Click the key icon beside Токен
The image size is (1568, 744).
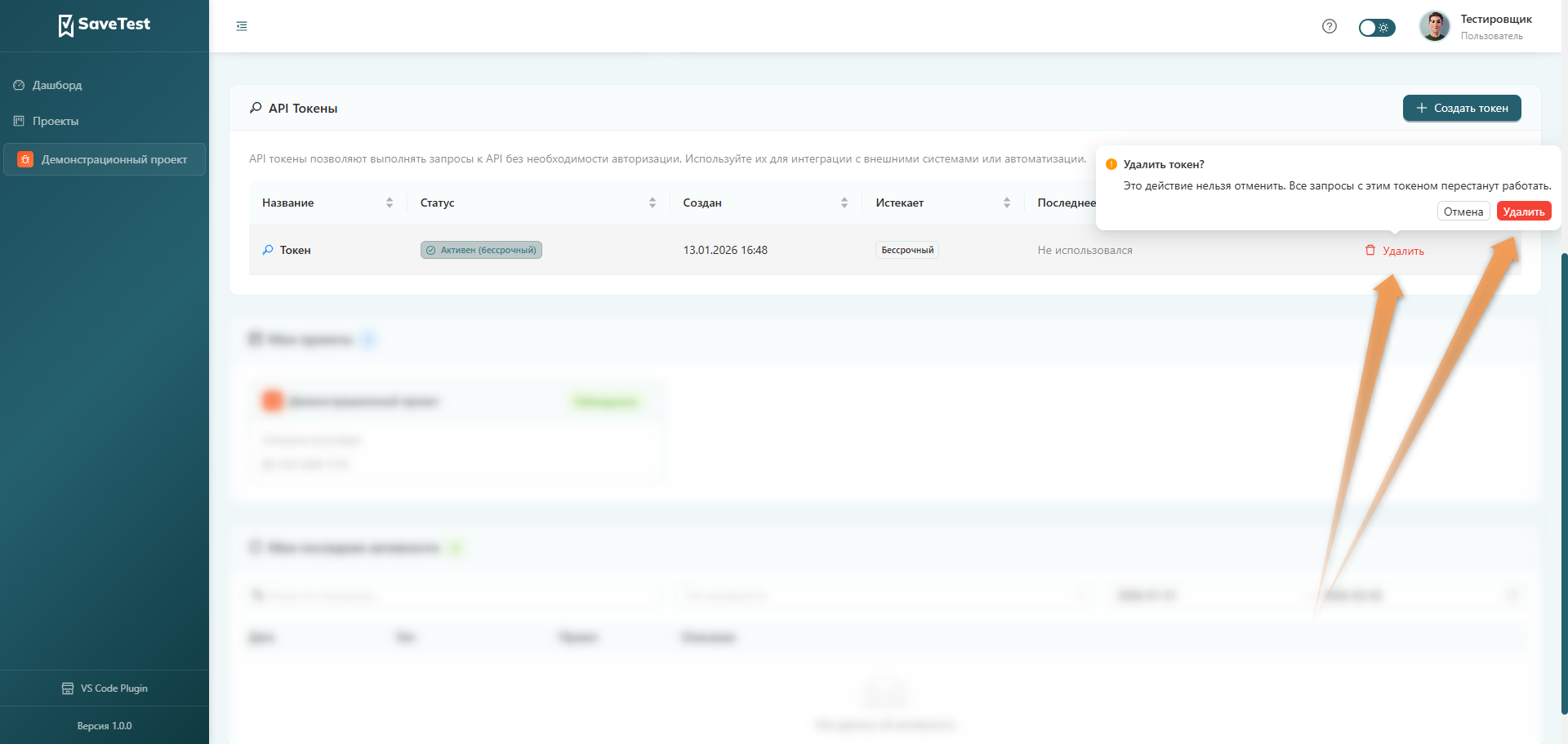click(268, 250)
